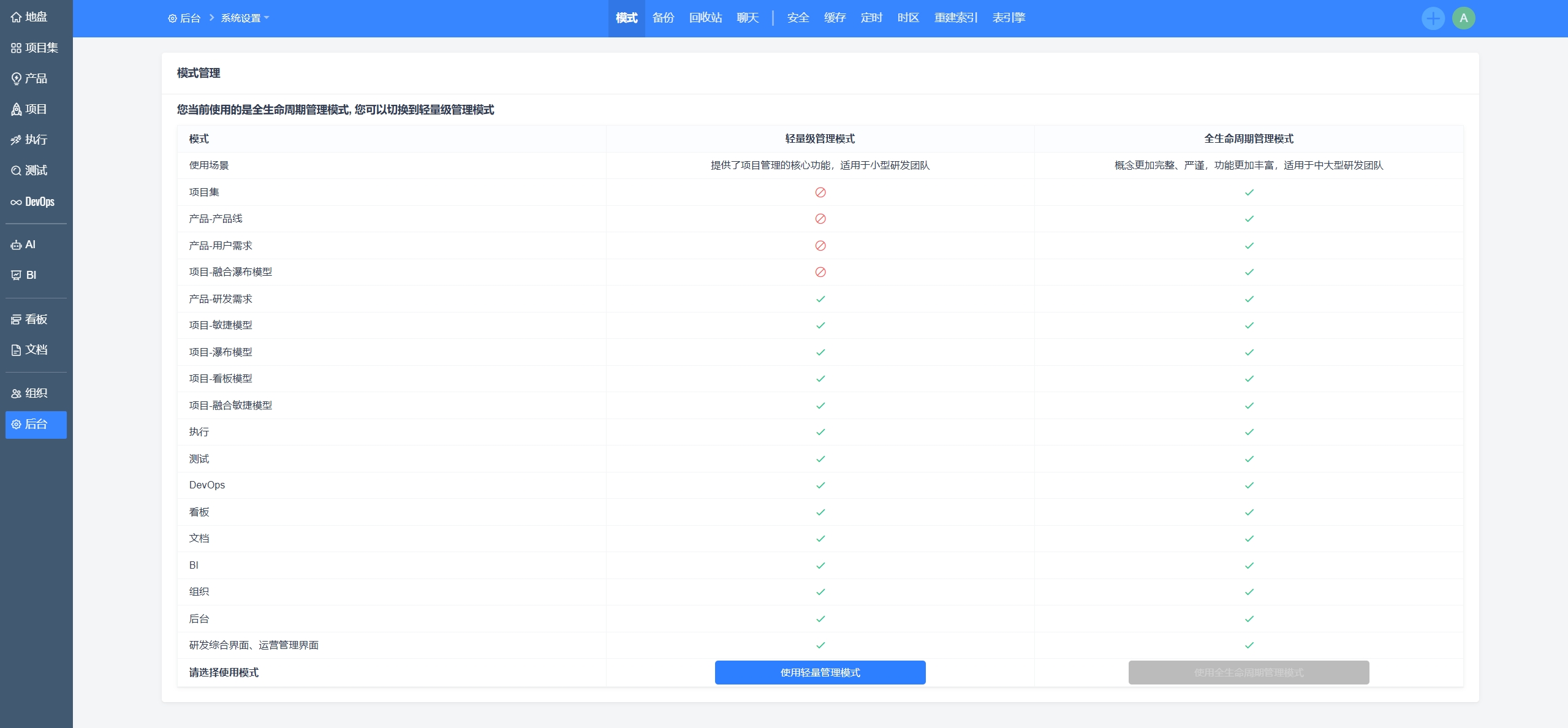This screenshot has width=1568, height=728.
Task: Open the AI robot sidebar icon
Action: click(x=17, y=245)
